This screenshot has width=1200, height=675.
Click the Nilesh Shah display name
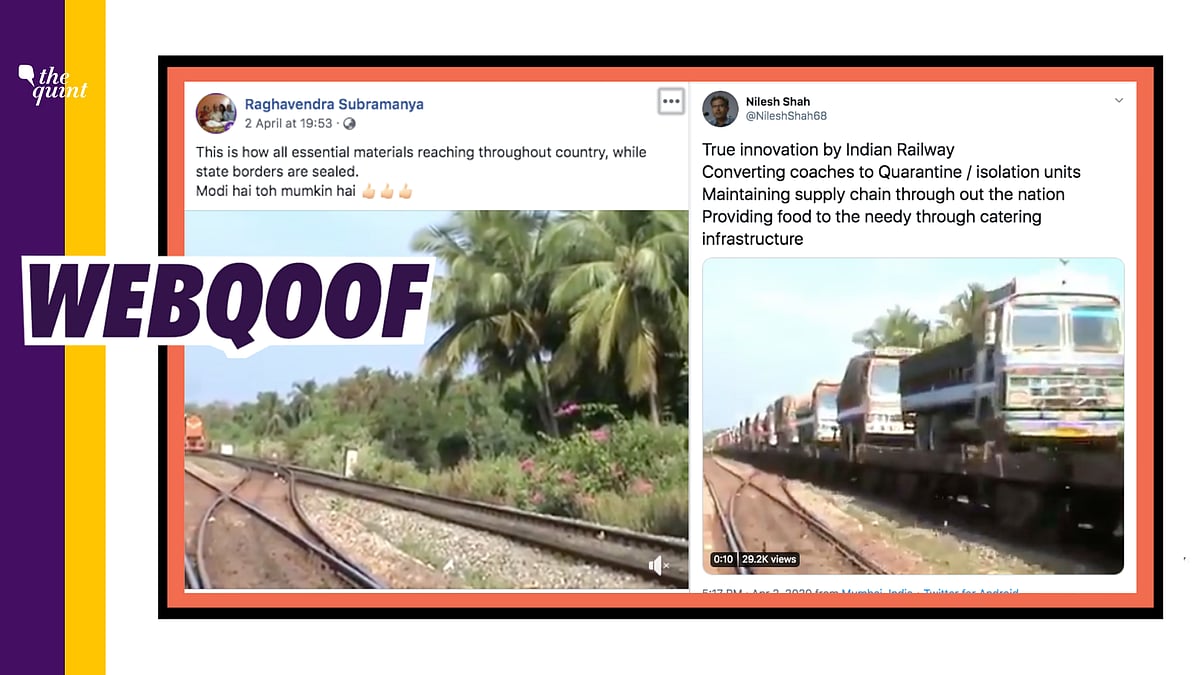(778, 101)
